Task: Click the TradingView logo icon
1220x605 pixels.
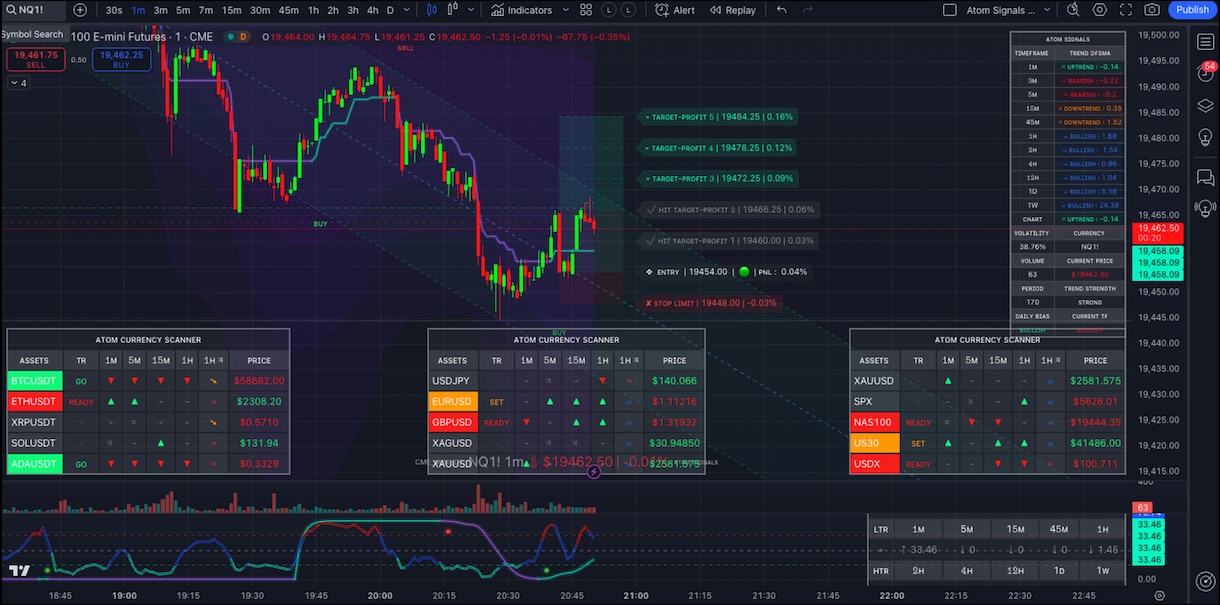Action: [x=18, y=571]
